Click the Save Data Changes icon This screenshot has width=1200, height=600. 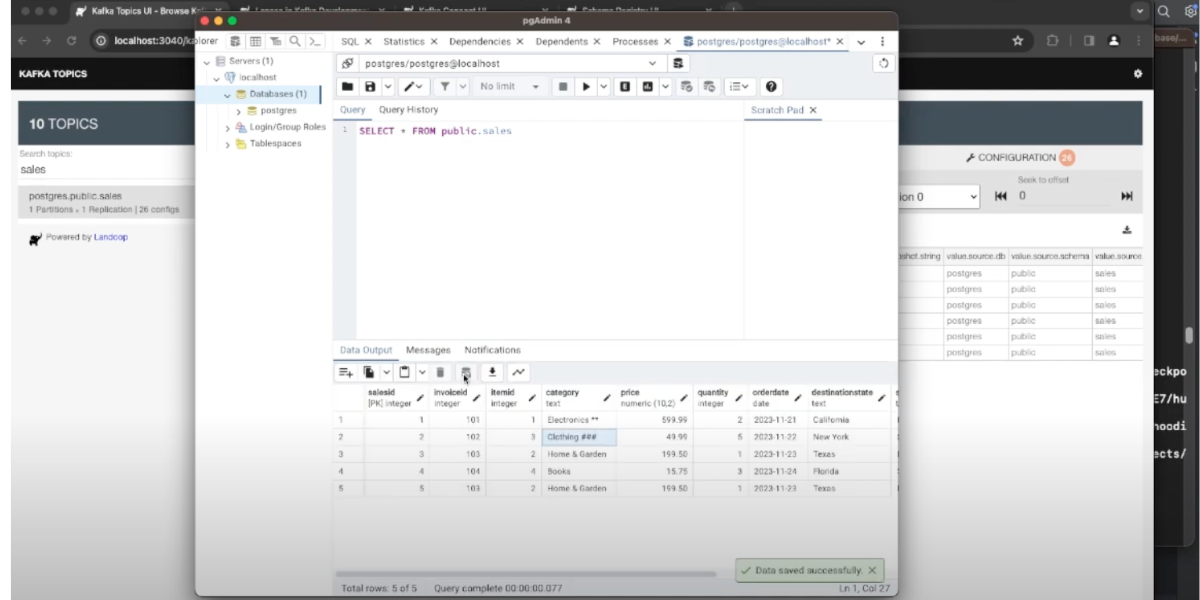pyautogui.click(x=466, y=372)
